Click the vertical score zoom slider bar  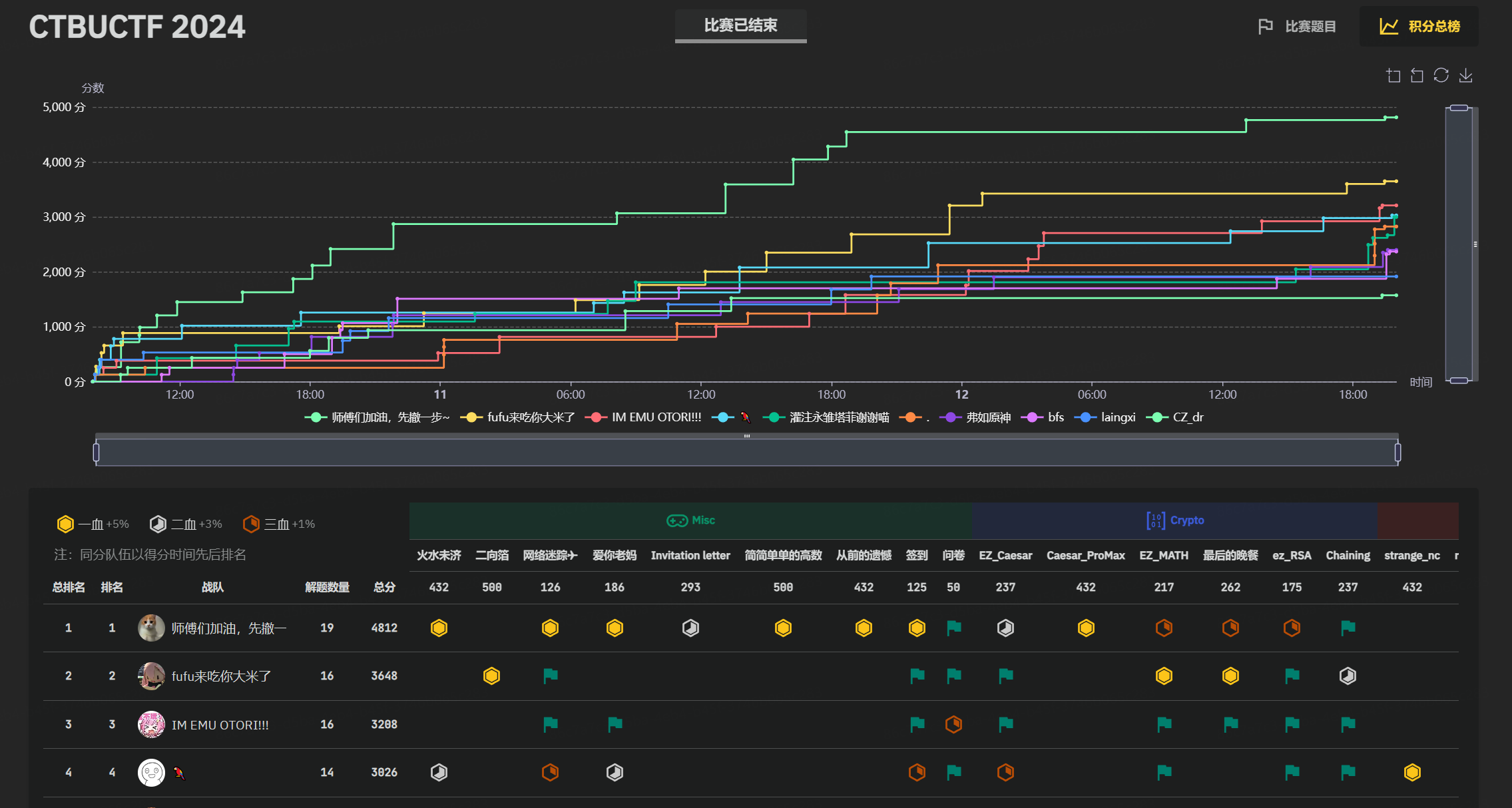coord(1459,244)
